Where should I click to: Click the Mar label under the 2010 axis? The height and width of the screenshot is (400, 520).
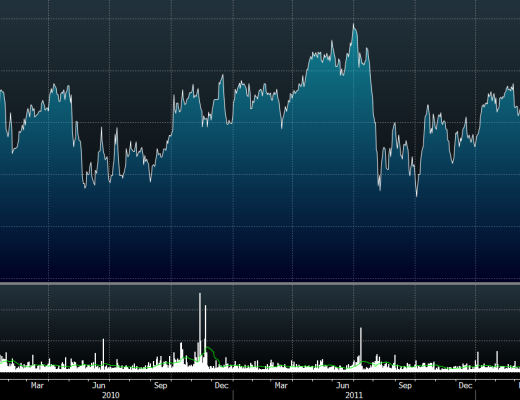(37, 385)
